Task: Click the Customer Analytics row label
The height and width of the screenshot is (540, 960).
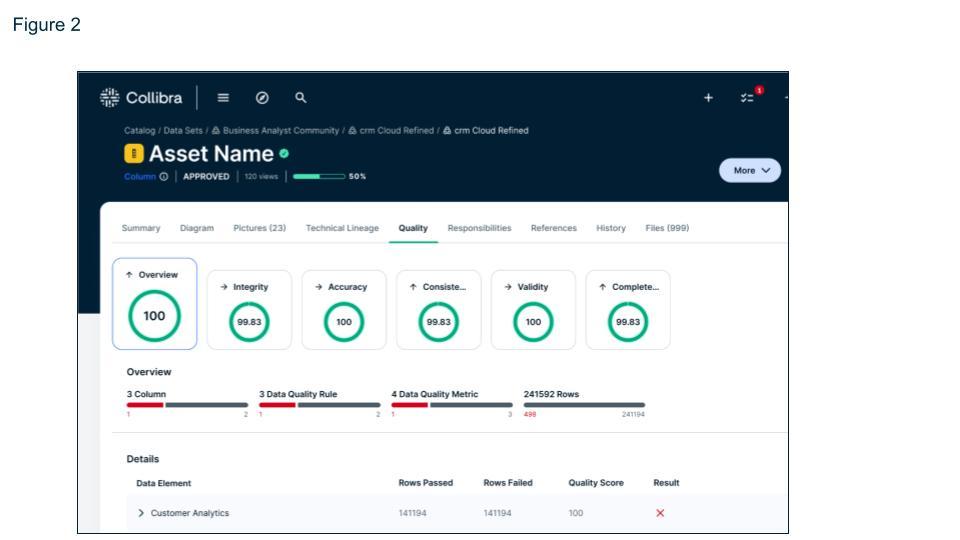Action: click(x=190, y=513)
